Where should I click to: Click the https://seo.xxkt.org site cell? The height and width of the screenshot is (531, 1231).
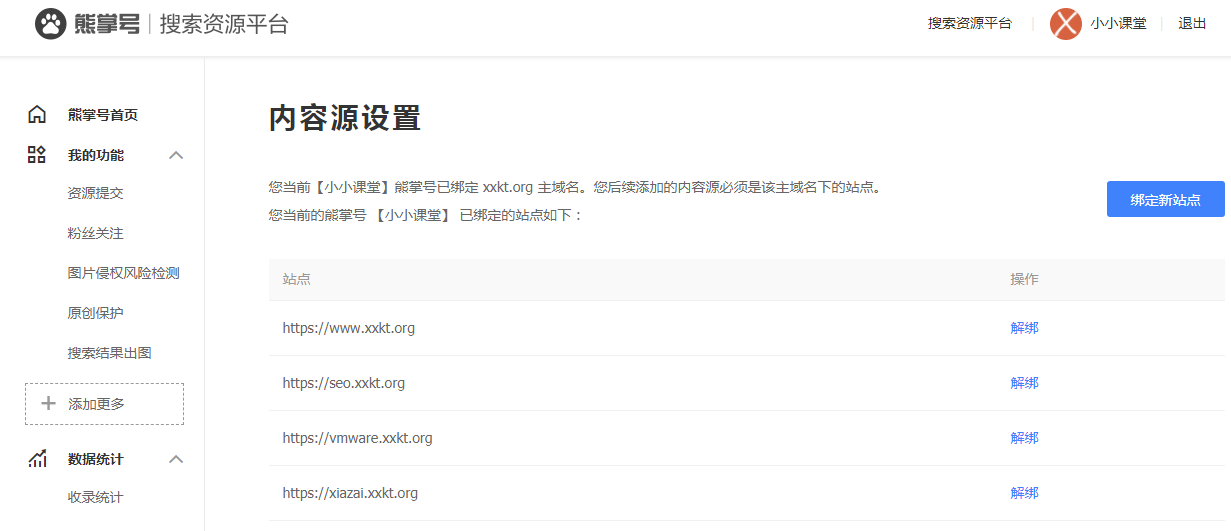click(344, 383)
